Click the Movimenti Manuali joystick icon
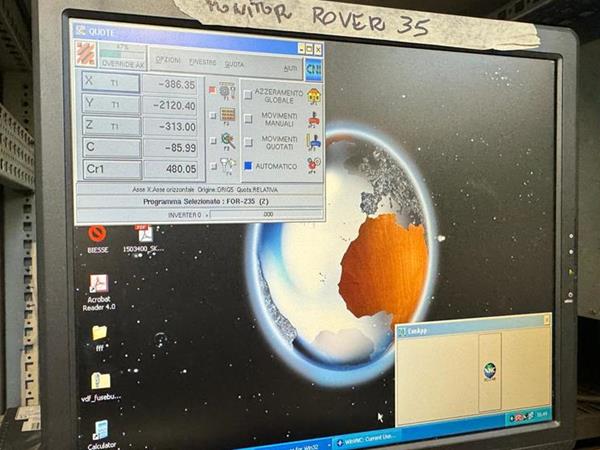600x450 pixels. (x=314, y=120)
